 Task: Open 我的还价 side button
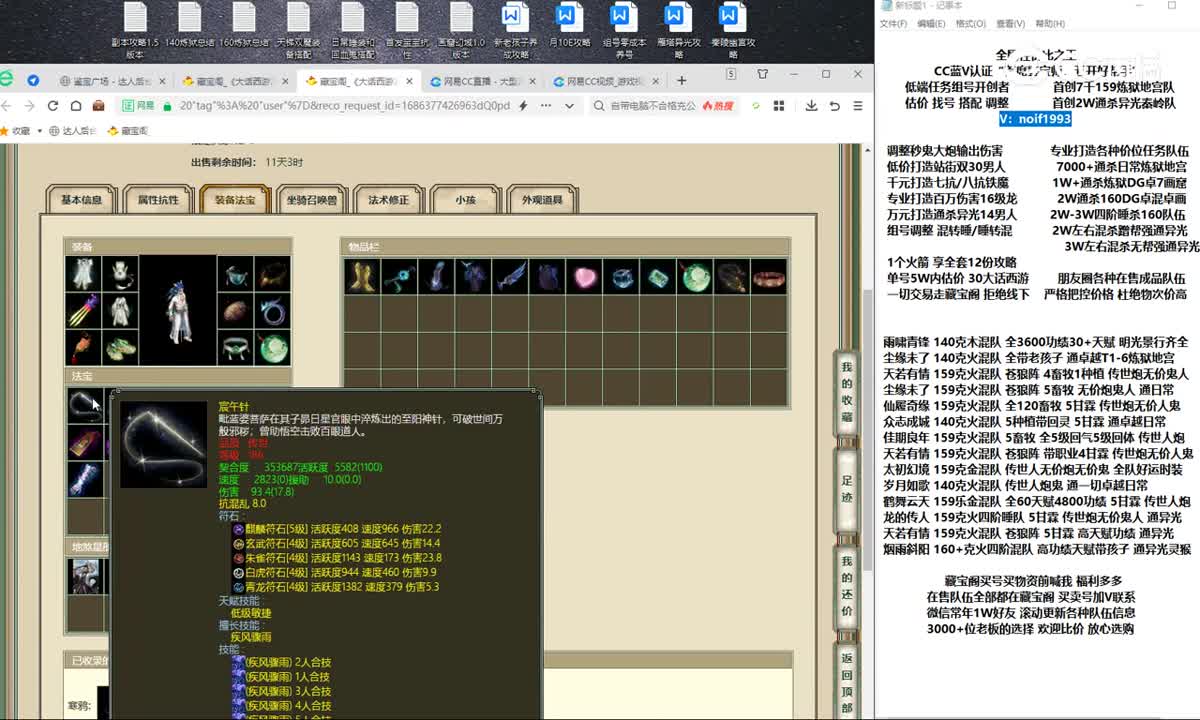point(847,589)
